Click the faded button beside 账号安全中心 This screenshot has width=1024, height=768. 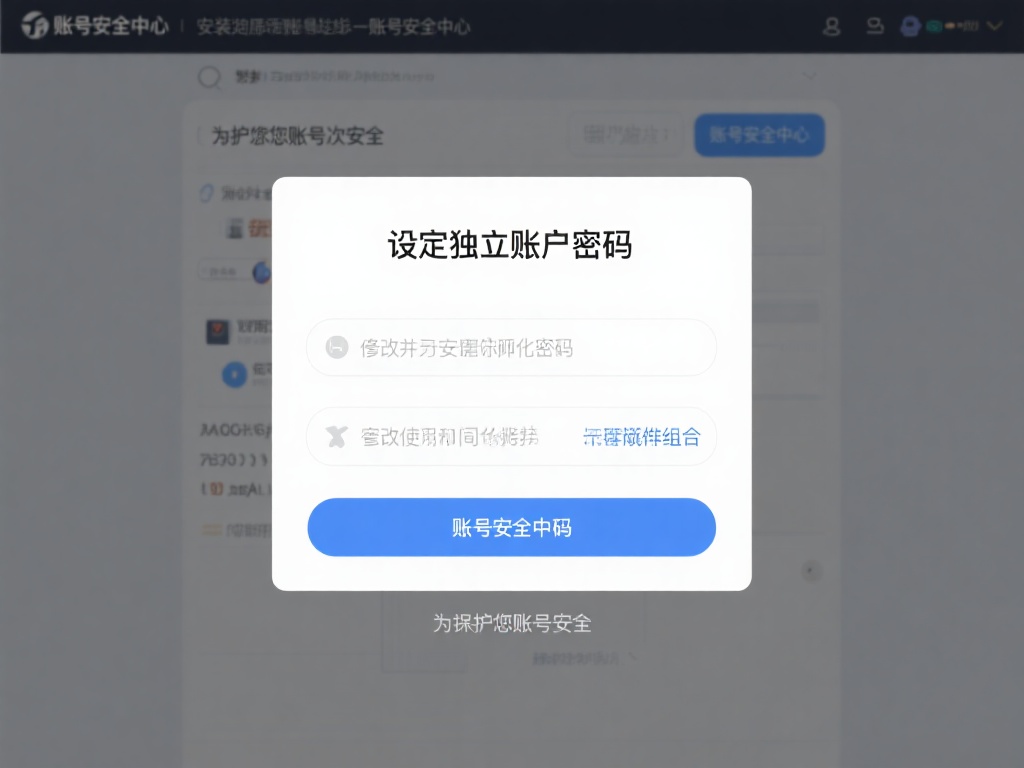[x=625, y=135]
